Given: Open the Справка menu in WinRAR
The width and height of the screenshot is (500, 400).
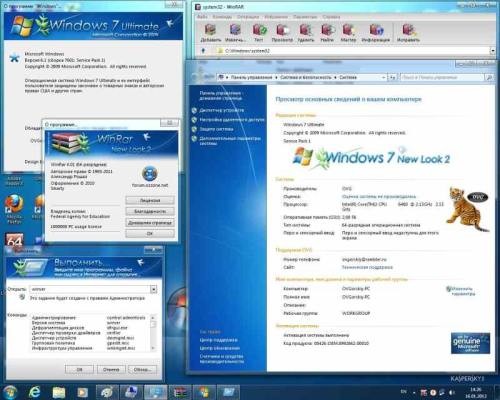Looking at the screenshot, I should pyautogui.click(x=331, y=17).
